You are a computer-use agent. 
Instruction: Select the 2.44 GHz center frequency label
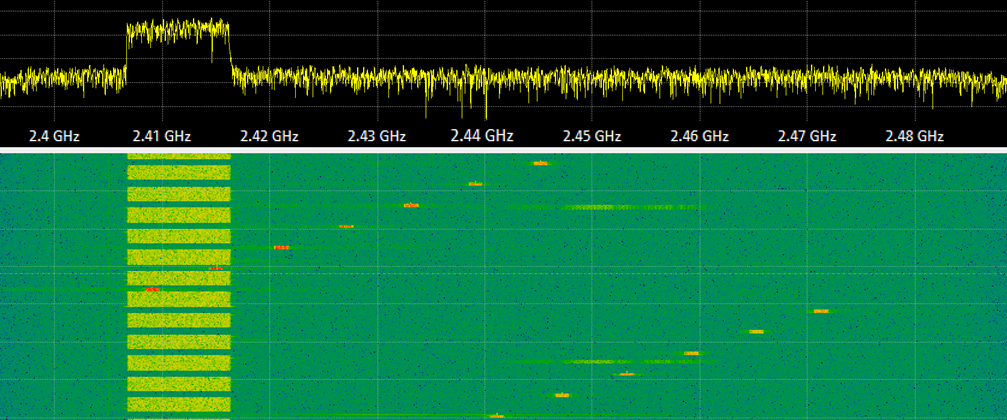[482, 136]
